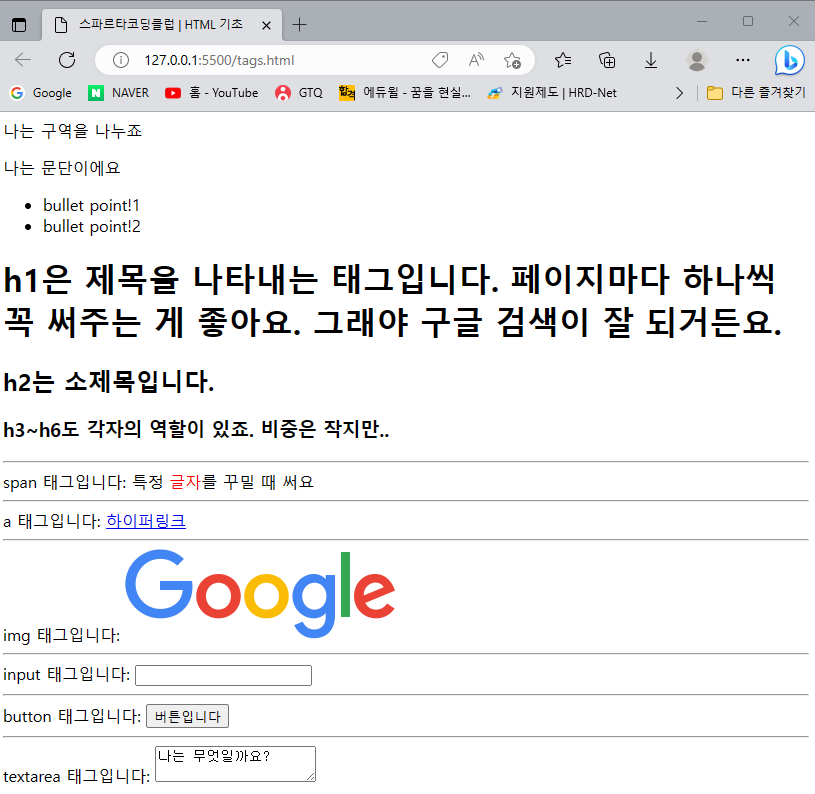The height and width of the screenshot is (794, 815).
Task: Open Settings and more ellipsis menu
Action: [x=743, y=60]
